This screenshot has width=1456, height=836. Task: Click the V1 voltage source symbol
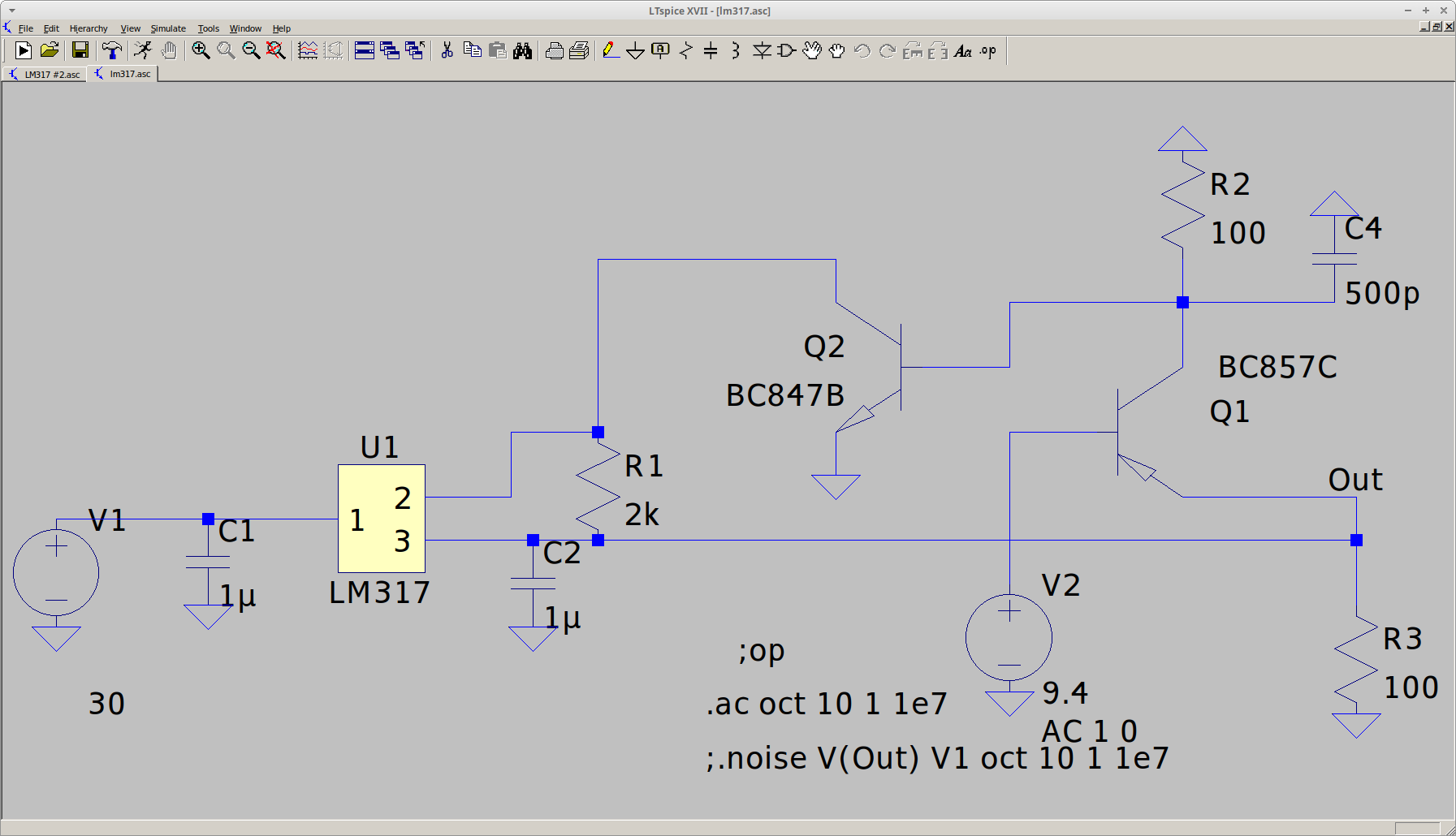coord(56,572)
